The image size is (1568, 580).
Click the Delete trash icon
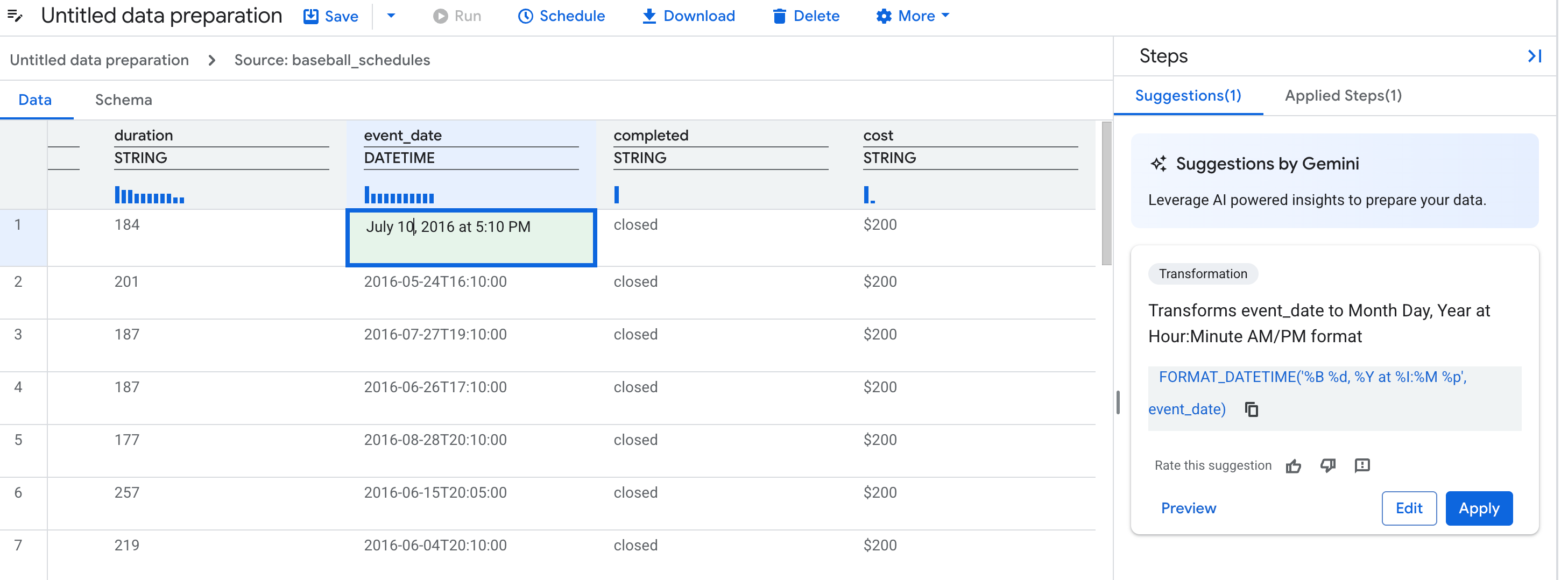tap(780, 16)
